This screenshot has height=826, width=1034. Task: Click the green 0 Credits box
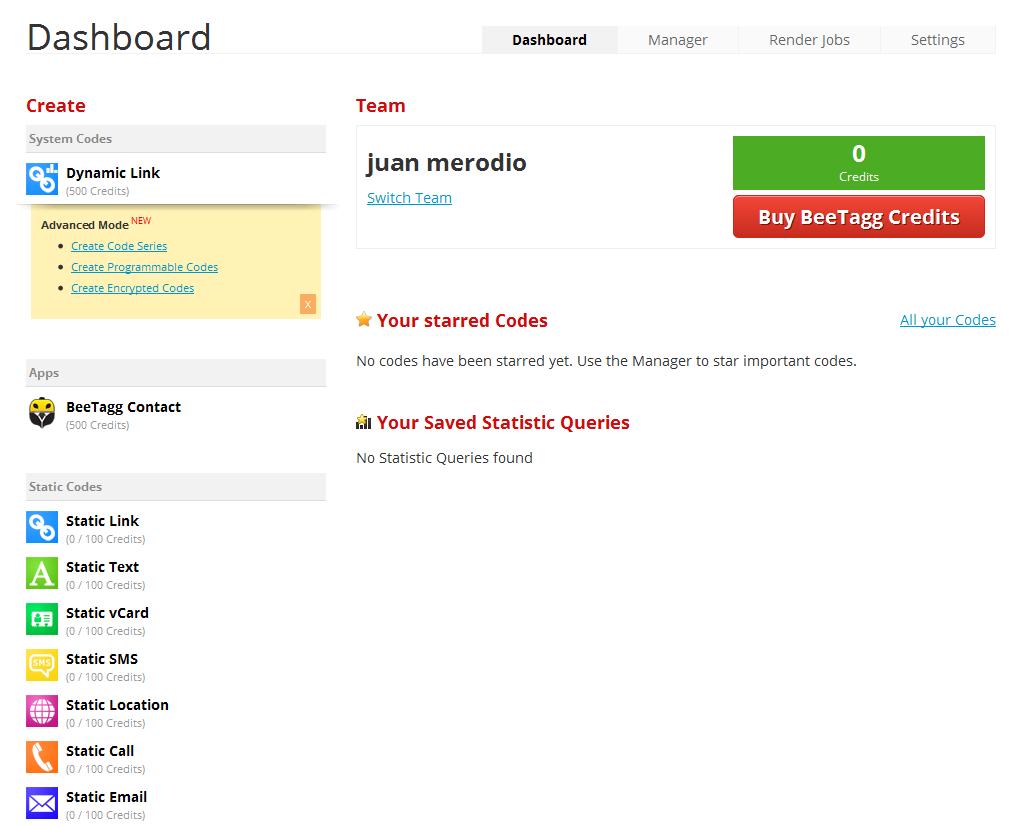[x=859, y=163]
